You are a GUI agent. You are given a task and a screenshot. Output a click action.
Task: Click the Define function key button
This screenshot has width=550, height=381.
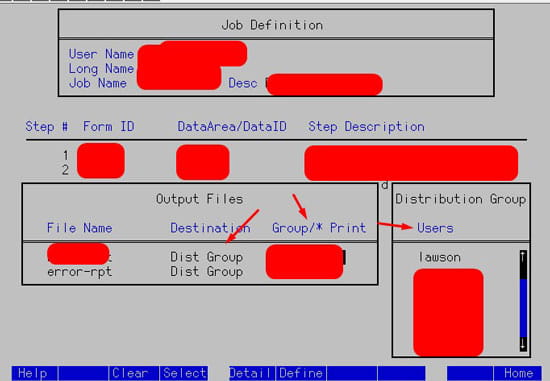pos(301,373)
